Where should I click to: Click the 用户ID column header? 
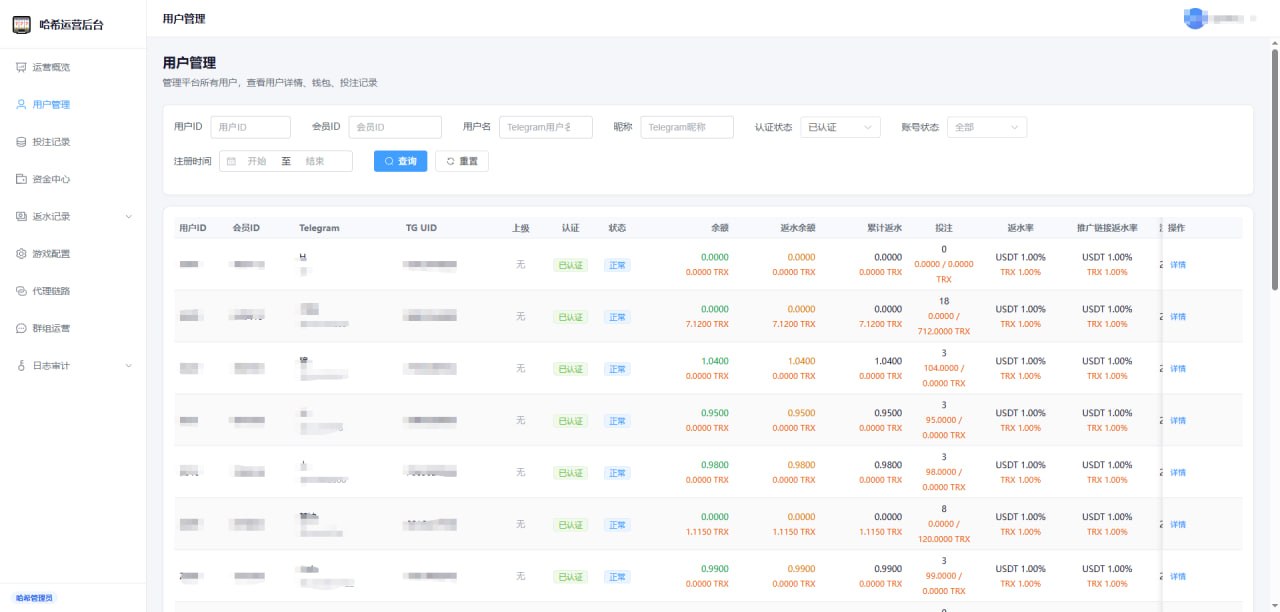193,228
